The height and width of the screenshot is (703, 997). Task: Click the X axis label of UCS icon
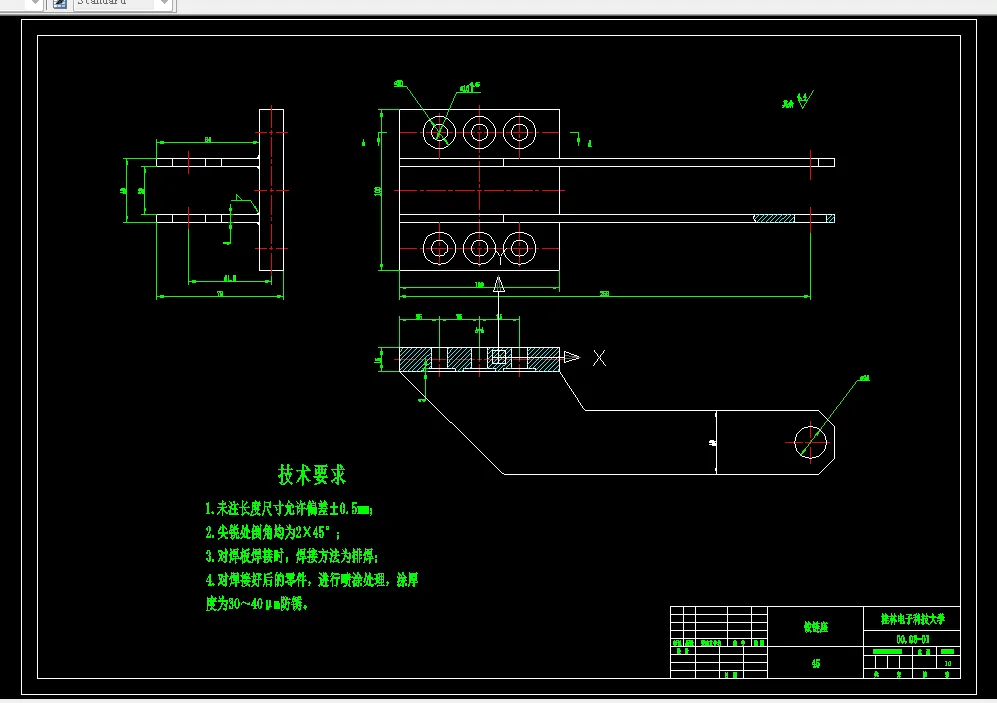(x=599, y=358)
